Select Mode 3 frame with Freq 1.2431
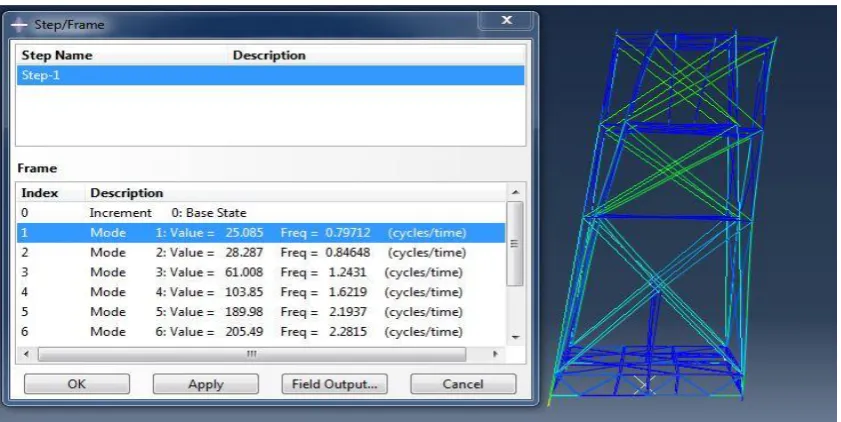This screenshot has width=841, height=422. [261, 272]
